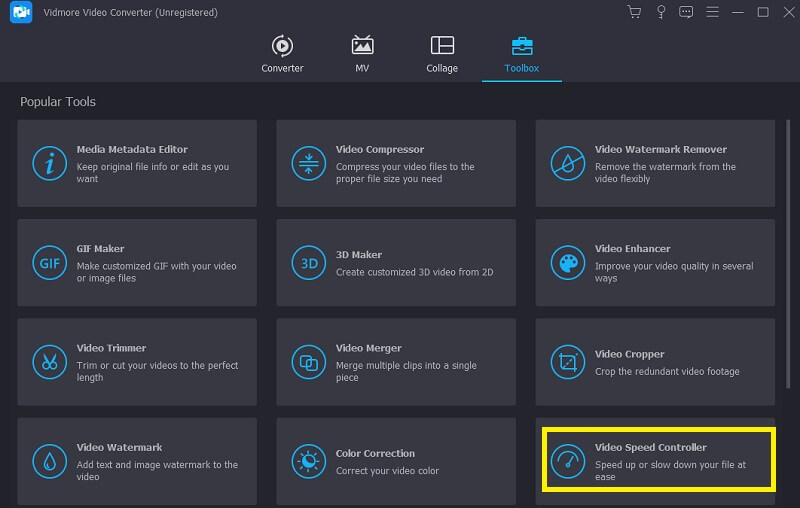The width and height of the screenshot is (800, 508).
Task: Open the GIF Maker icon
Action: click(x=49, y=262)
